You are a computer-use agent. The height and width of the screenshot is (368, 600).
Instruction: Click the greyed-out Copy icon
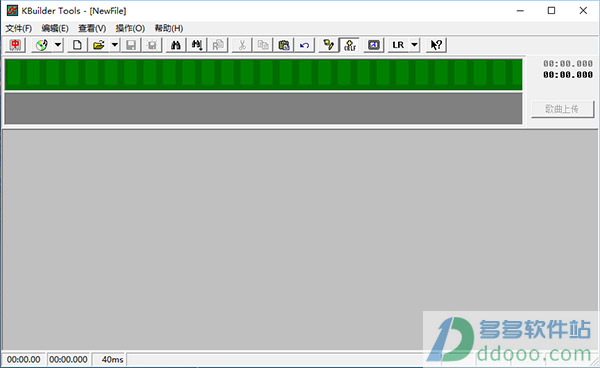263,45
